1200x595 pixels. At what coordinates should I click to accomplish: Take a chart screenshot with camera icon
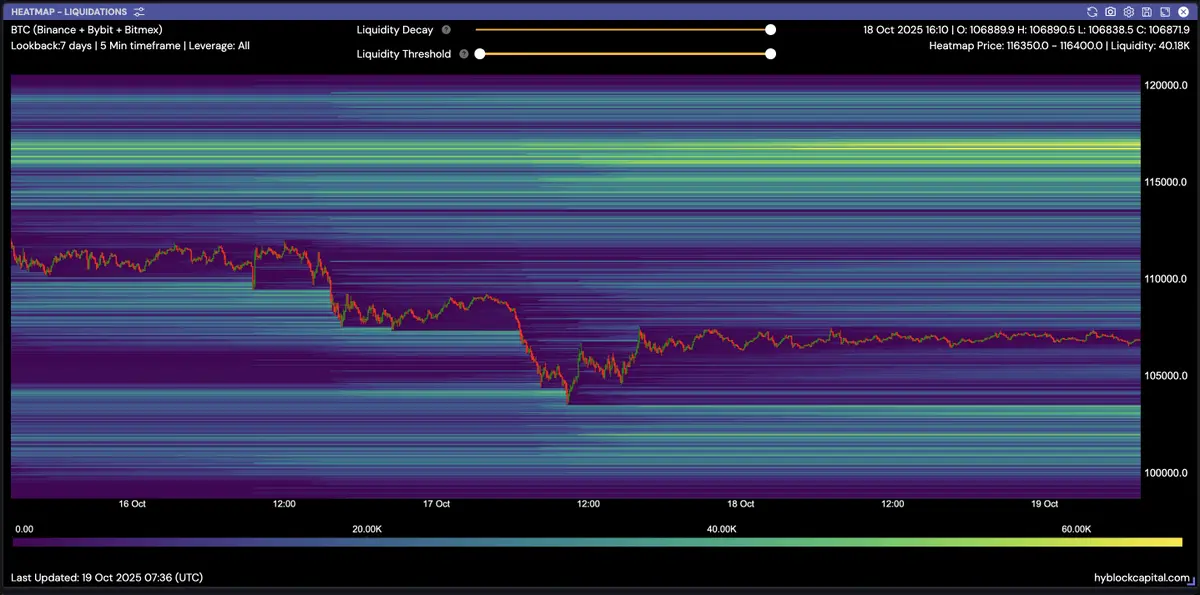point(1111,11)
